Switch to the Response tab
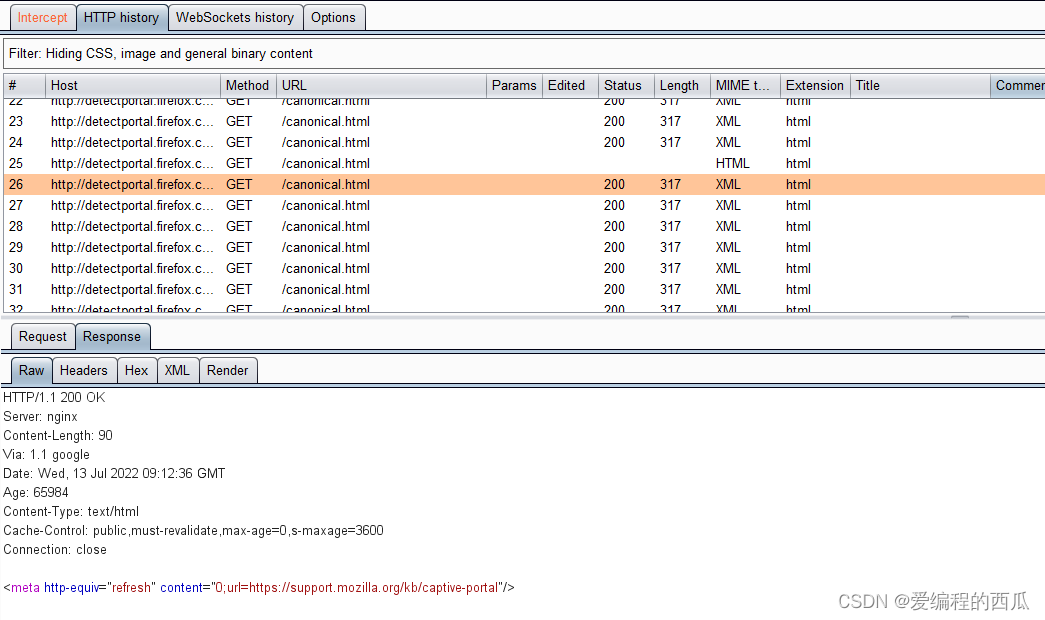 coord(112,337)
